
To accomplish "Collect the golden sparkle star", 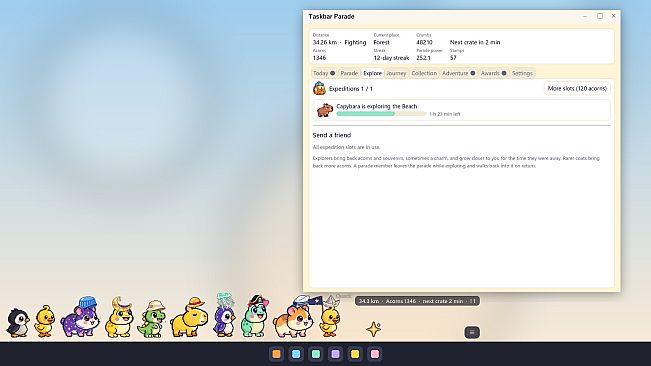I will 374,329.
